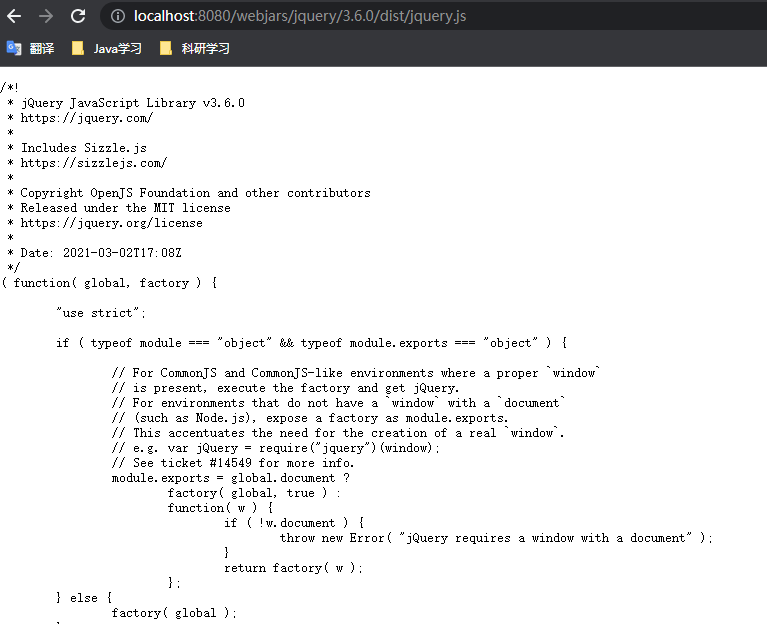This screenshot has height=624, width=767.
Task: Open the Java学习 bookmark folder
Action: coord(107,48)
